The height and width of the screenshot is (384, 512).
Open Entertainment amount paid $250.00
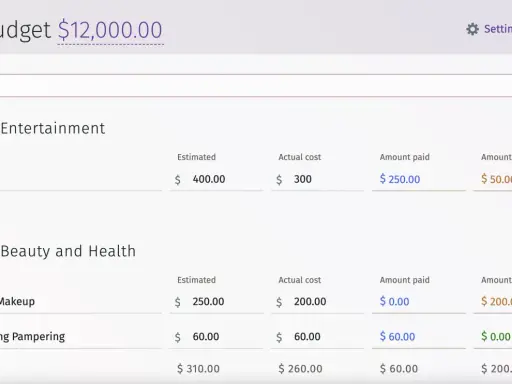click(x=400, y=179)
